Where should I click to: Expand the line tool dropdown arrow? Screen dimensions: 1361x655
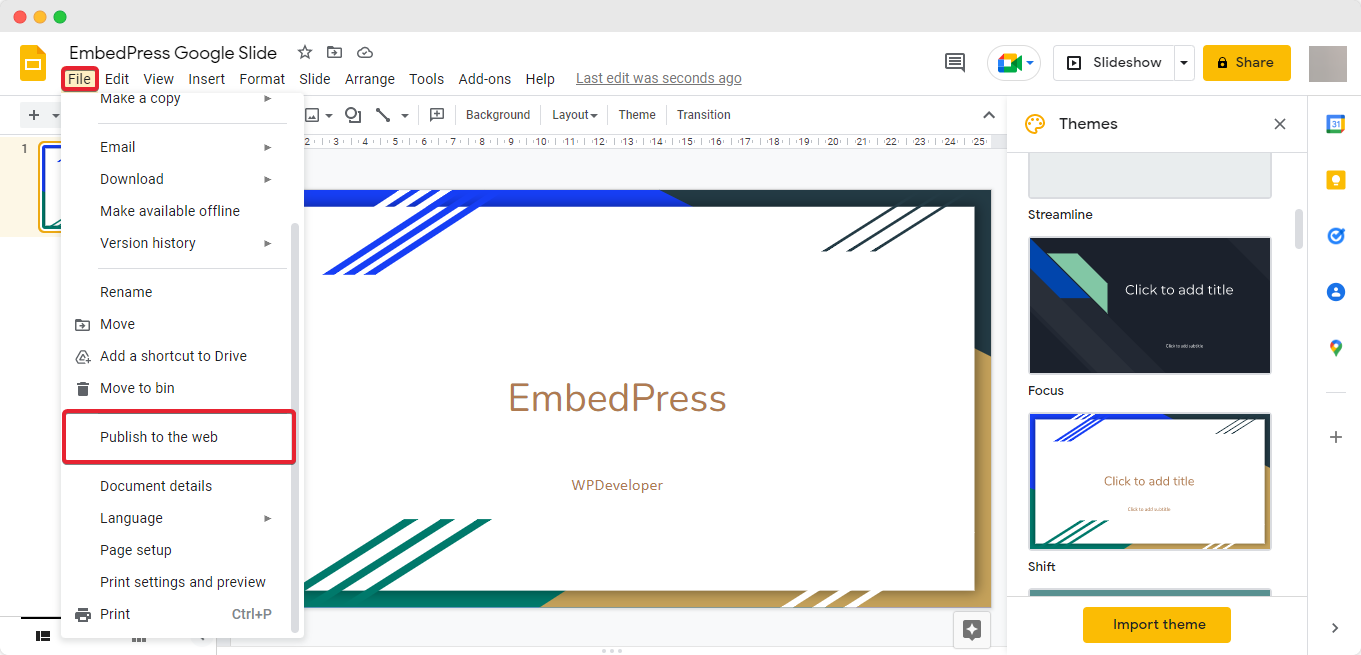click(404, 115)
